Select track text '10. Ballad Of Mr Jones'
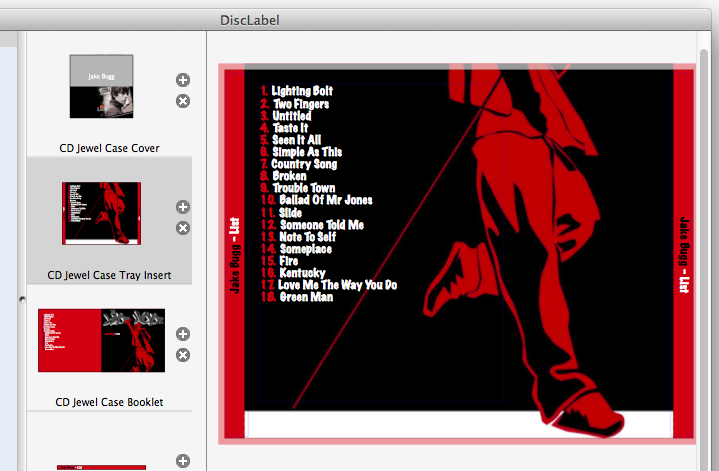The image size is (719, 471). click(x=316, y=200)
